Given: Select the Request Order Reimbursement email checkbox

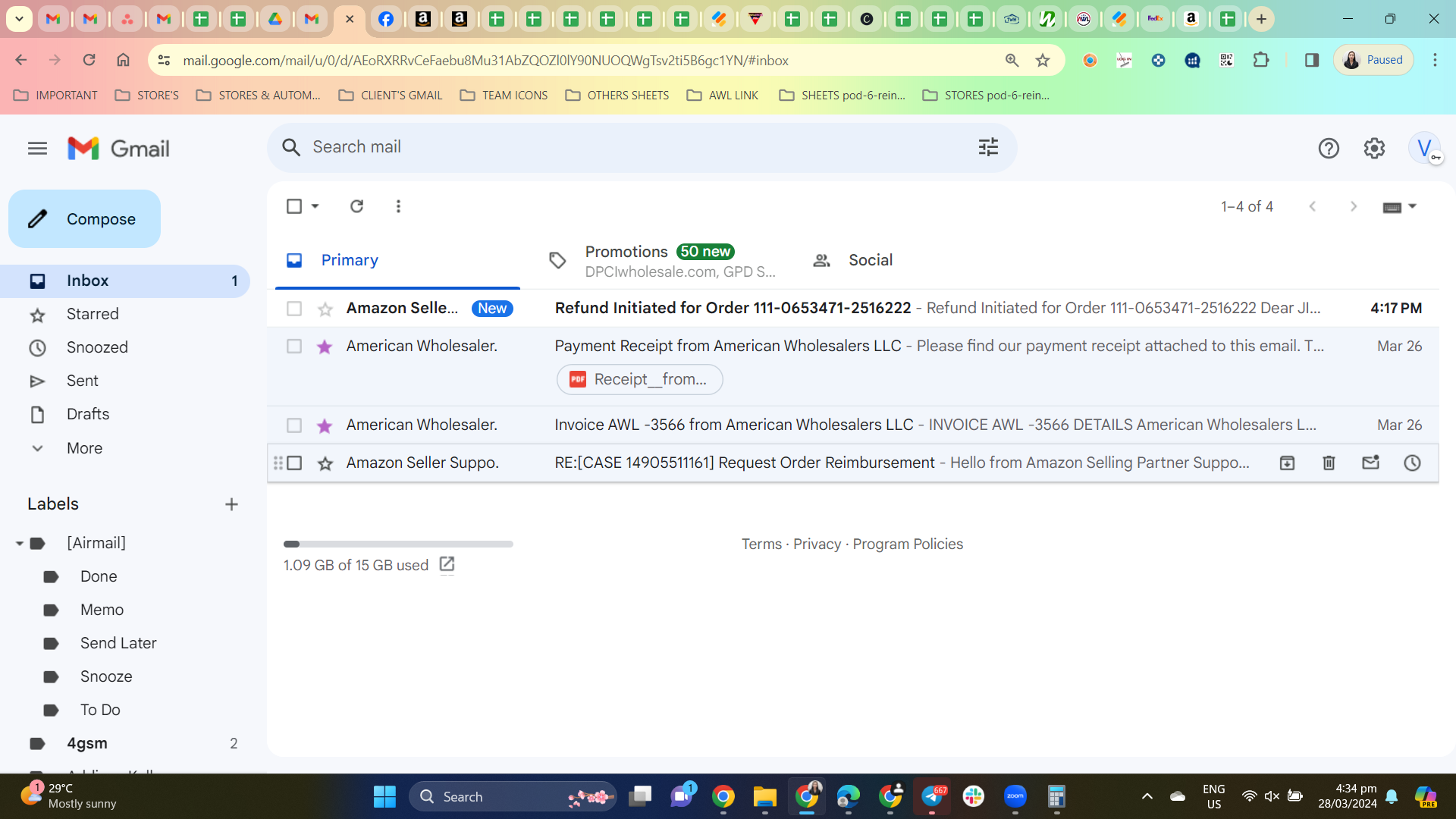Looking at the screenshot, I should point(294,463).
